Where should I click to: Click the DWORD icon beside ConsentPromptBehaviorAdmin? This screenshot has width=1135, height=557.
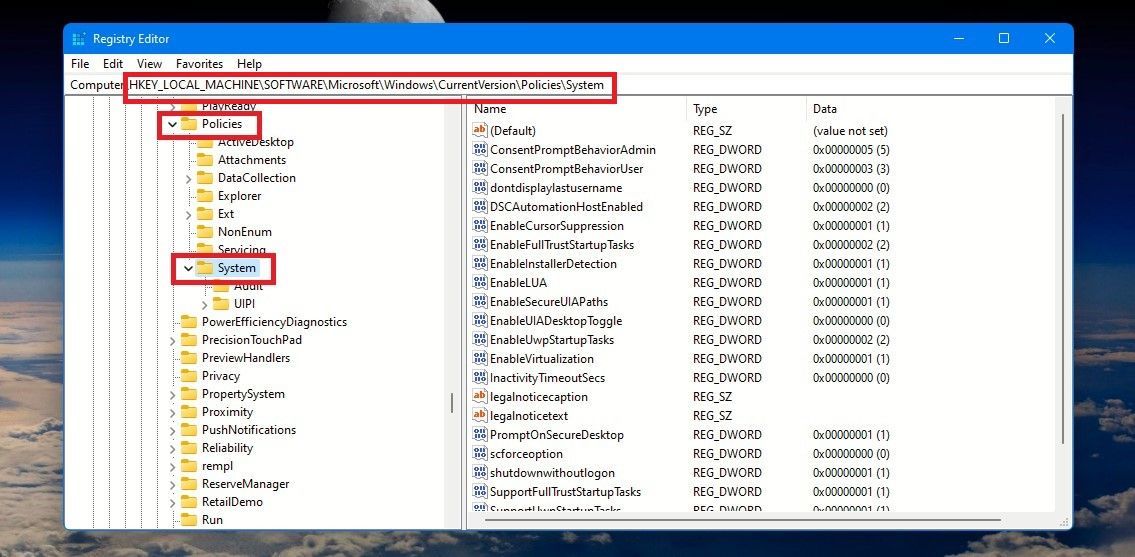tap(480, 150)
